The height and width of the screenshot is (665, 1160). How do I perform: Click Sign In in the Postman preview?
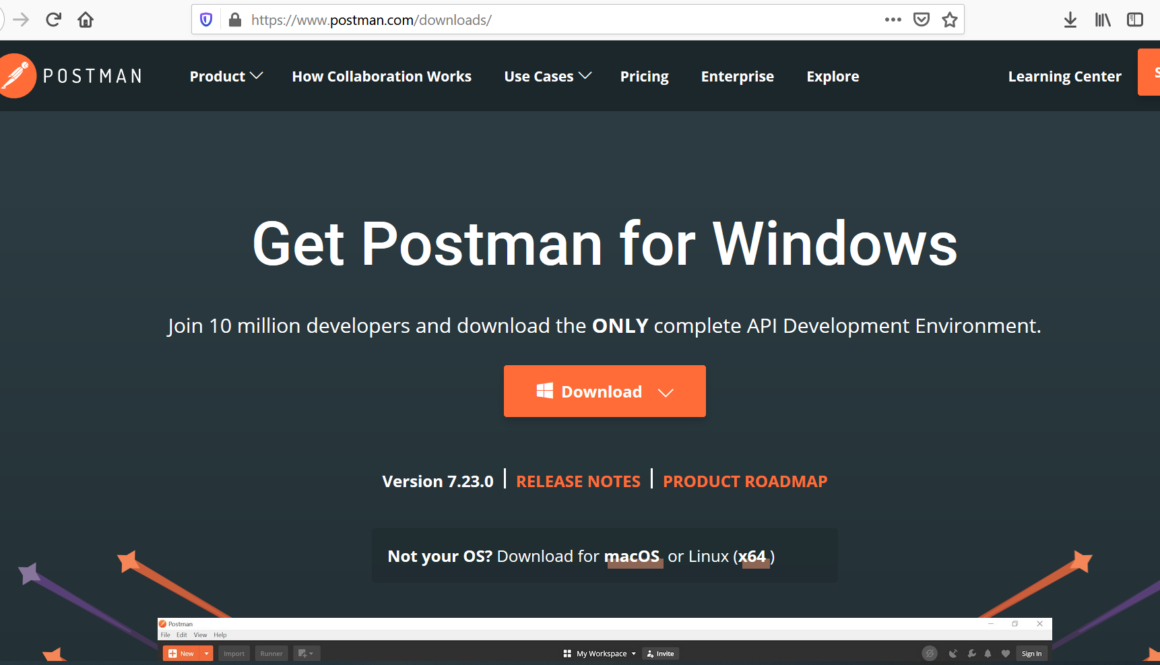(x=1031, y=653)
